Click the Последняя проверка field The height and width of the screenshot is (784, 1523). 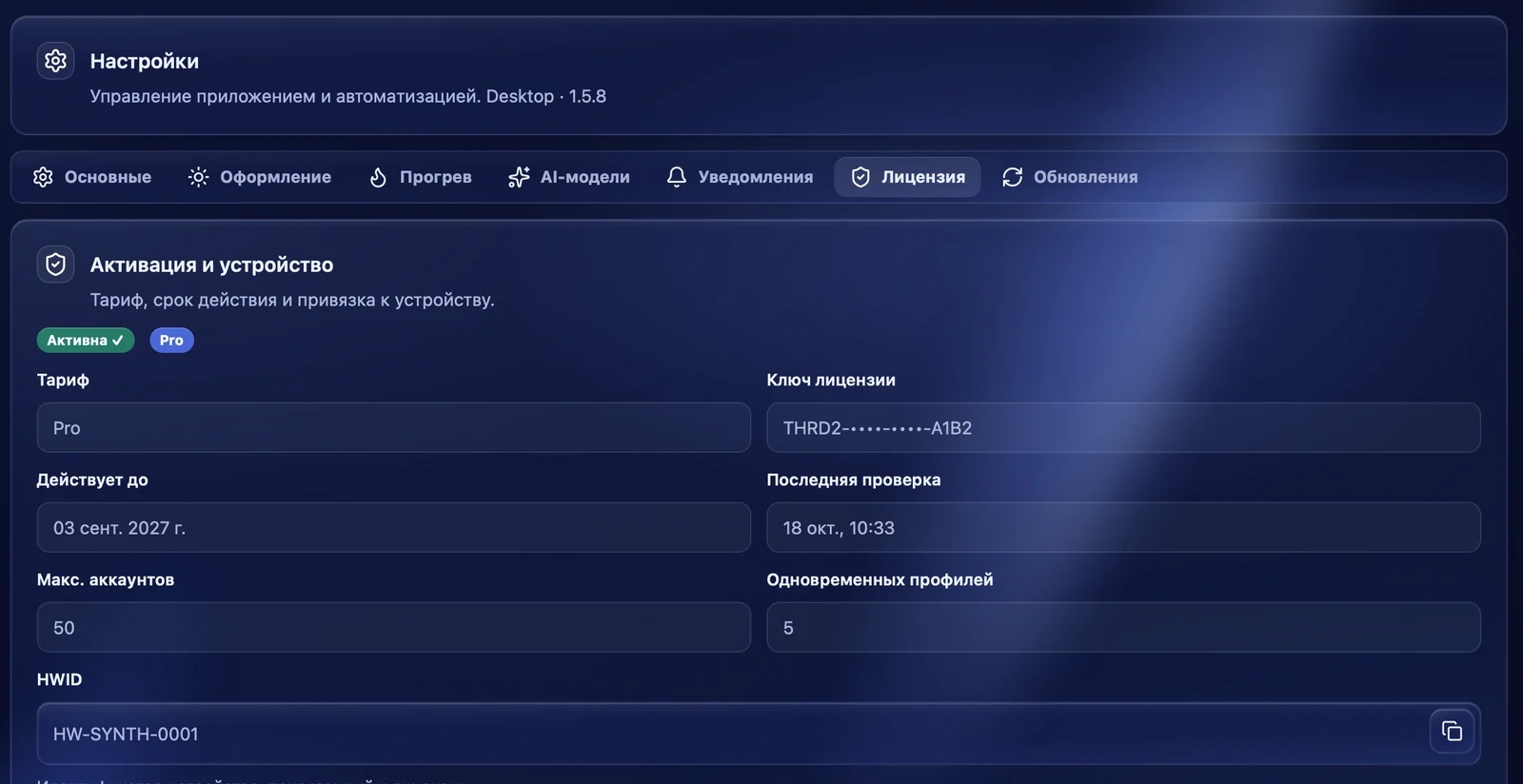[x=1123, y=528]
